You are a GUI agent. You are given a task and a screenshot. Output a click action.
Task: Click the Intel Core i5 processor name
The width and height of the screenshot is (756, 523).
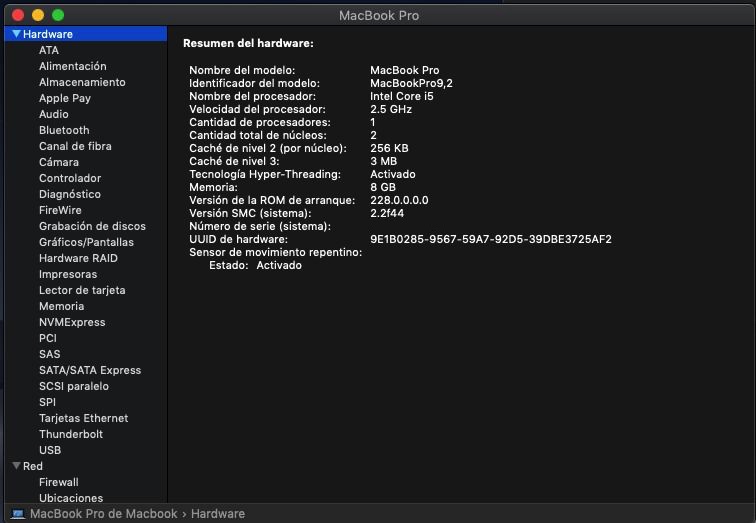402,96
